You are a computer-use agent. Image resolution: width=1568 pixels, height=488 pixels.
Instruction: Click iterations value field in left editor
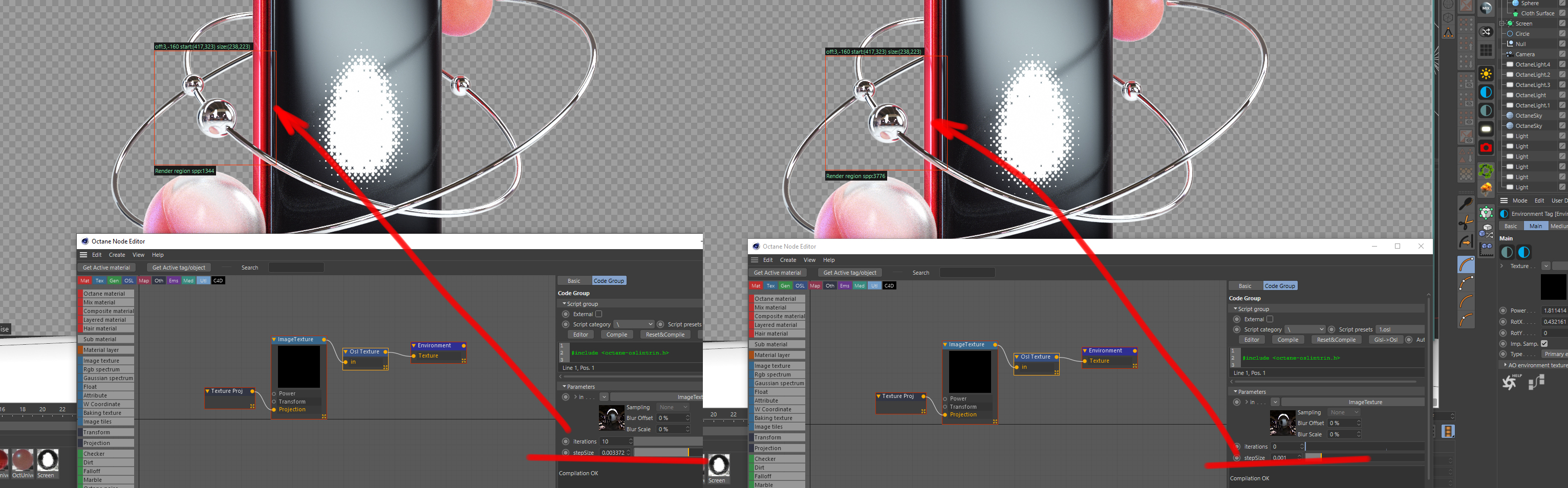point(615,442)
